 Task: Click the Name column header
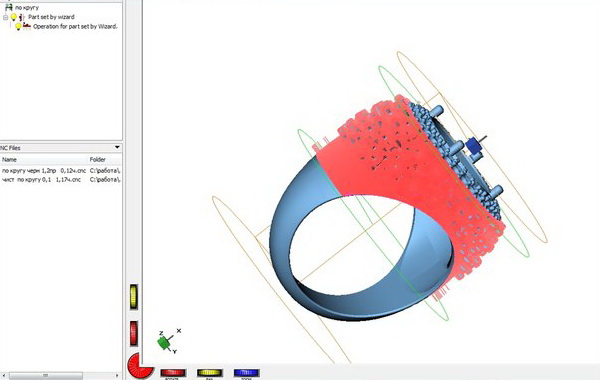click(x=9, y=160)
